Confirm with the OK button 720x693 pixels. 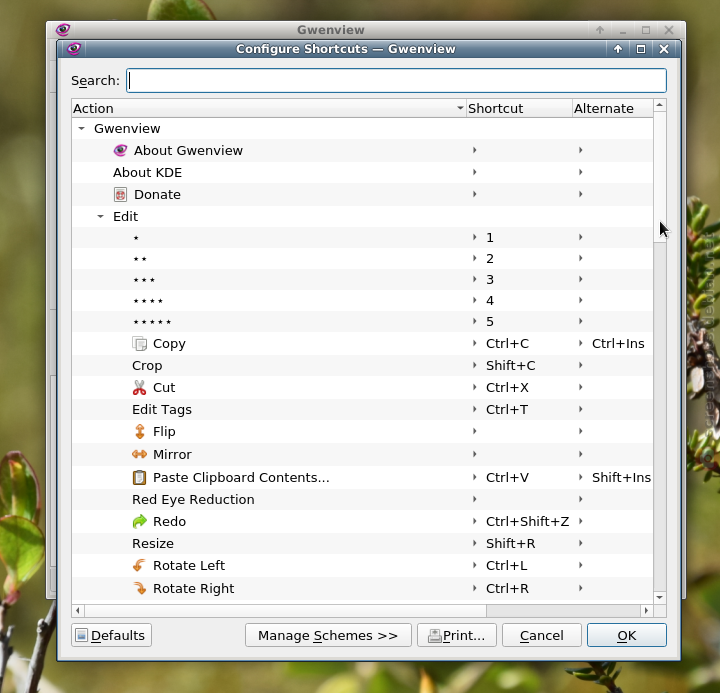[x=626, y=635]
